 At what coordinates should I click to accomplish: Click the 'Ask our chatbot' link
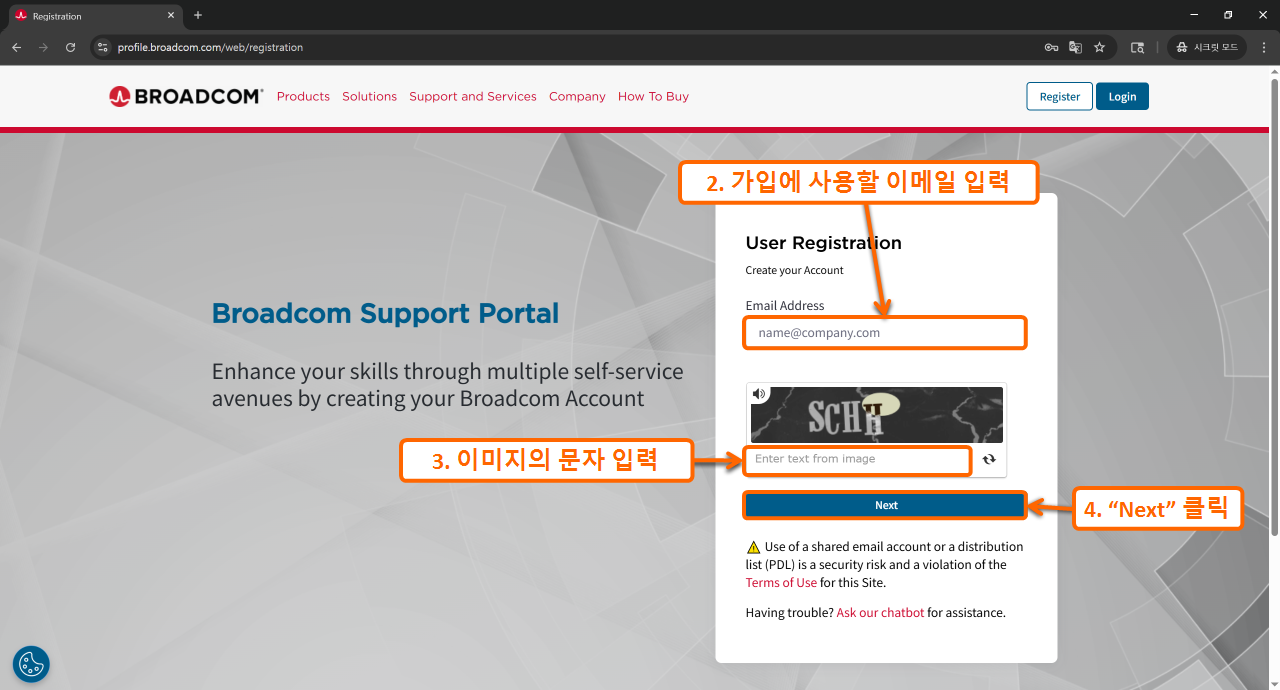point(880,612)
